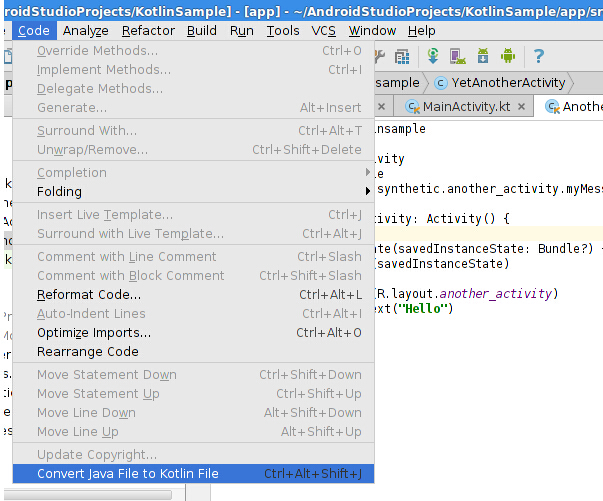Open the Help menu in menu bar

(421, 30)
